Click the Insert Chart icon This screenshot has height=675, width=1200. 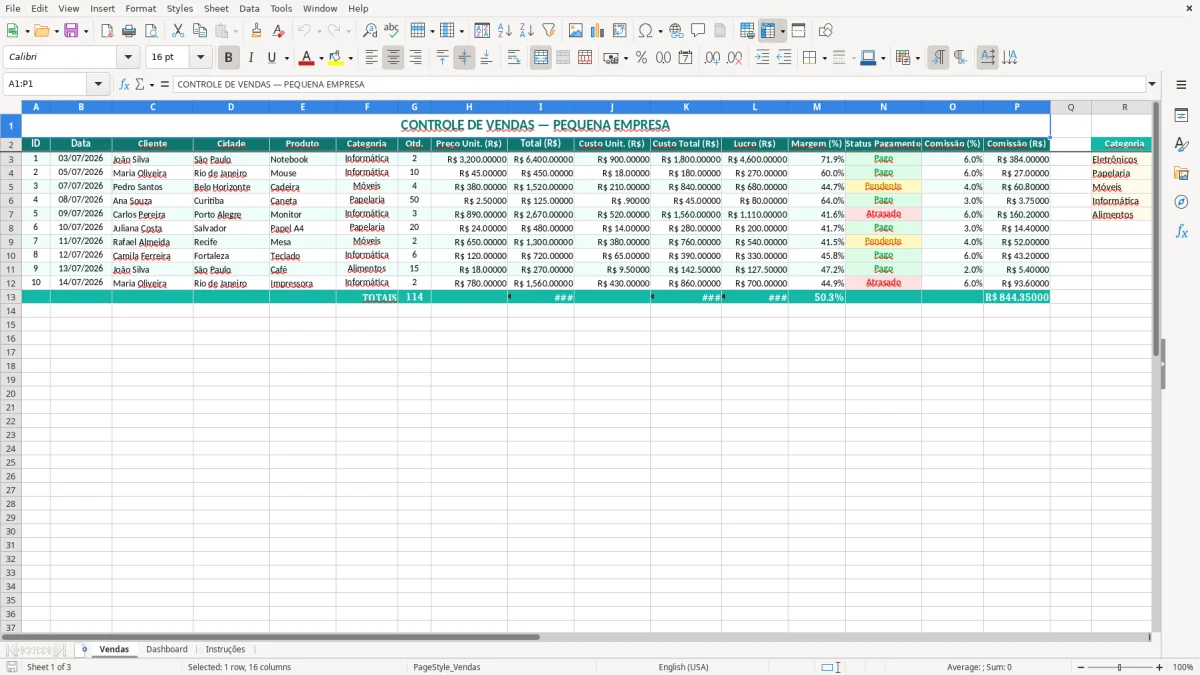coord(597,31)
